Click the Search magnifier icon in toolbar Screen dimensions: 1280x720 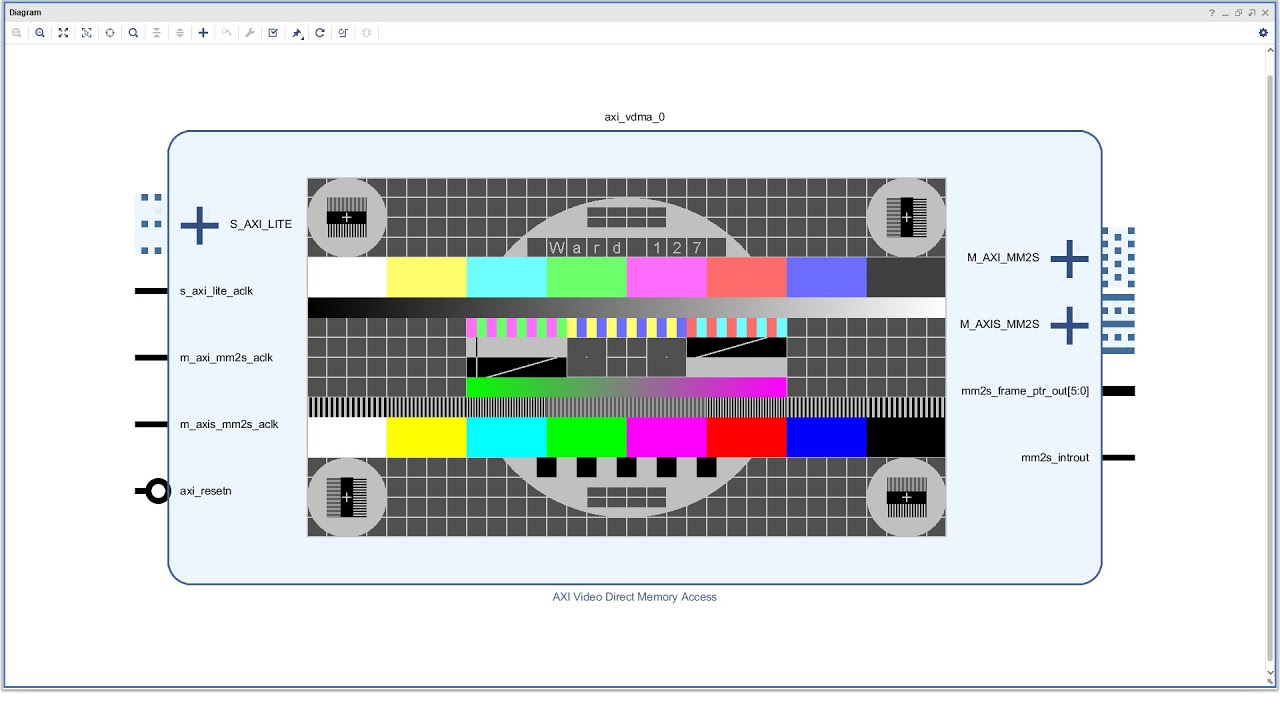click(133, 33)
